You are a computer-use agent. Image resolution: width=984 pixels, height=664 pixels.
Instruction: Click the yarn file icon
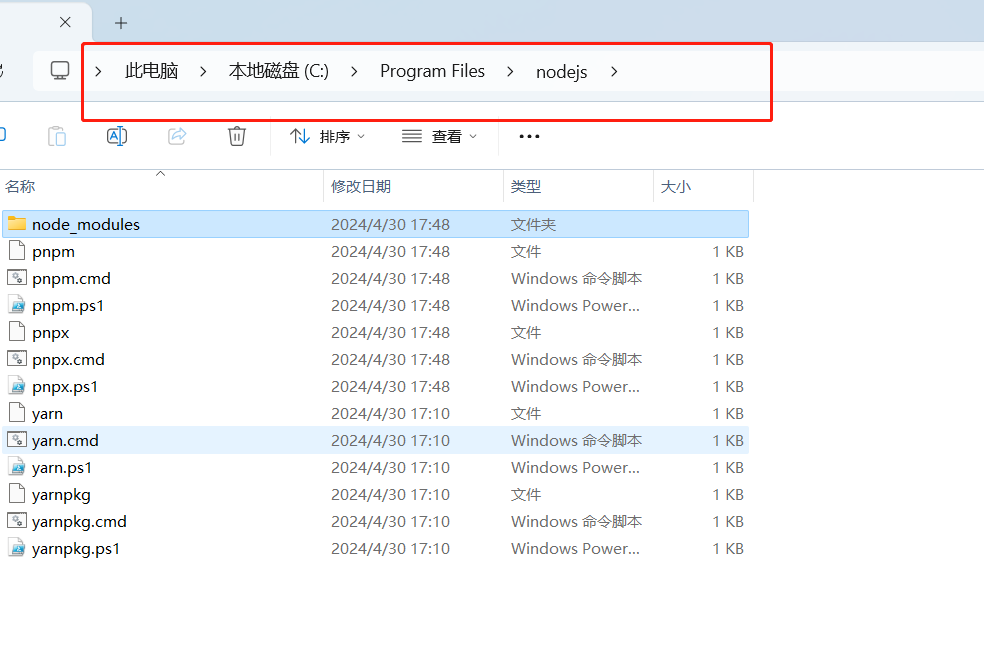17,412
